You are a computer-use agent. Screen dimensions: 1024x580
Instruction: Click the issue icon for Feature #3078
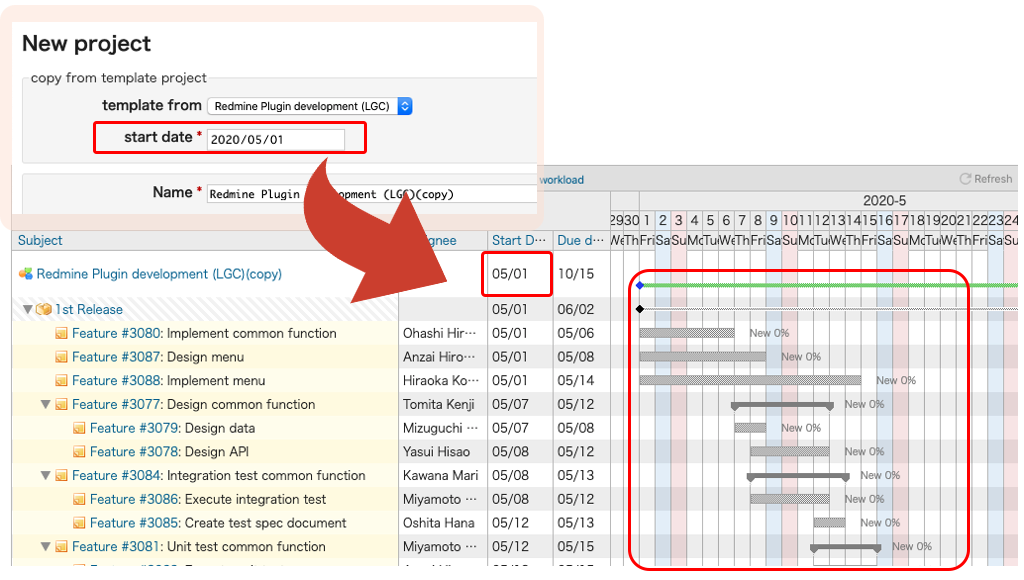pyautogui.click(x=79, y=451)
